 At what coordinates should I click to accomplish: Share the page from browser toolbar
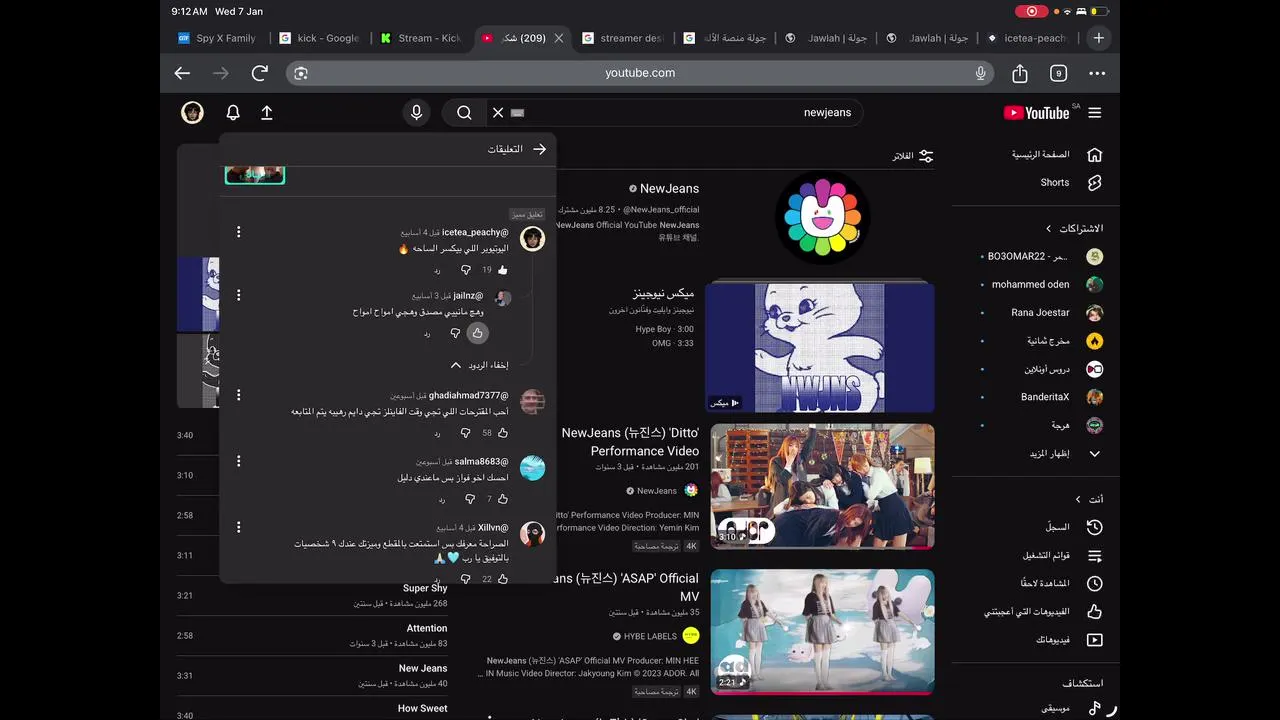tap(1020, 73)
